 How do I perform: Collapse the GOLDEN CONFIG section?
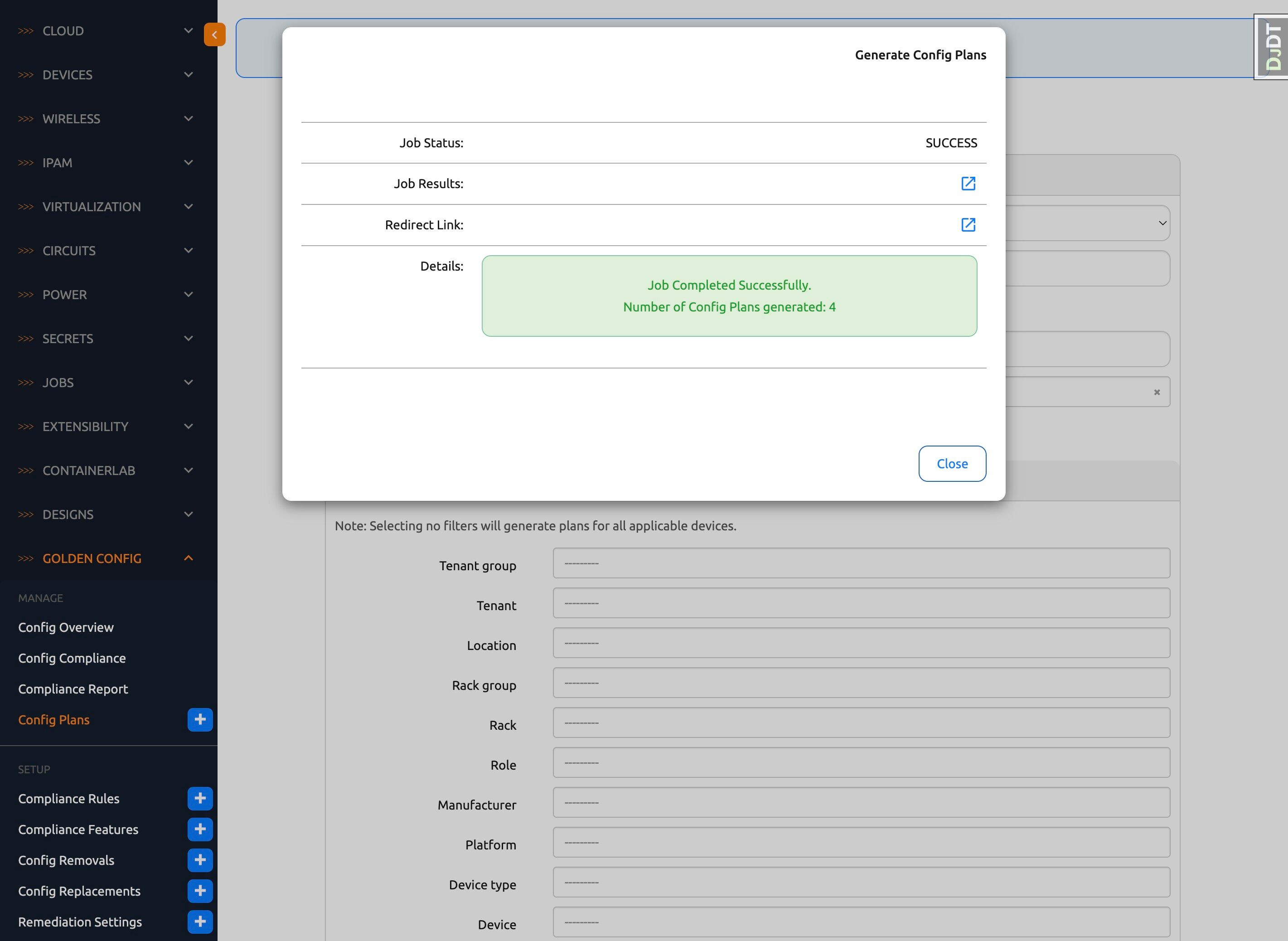[105, 558]
